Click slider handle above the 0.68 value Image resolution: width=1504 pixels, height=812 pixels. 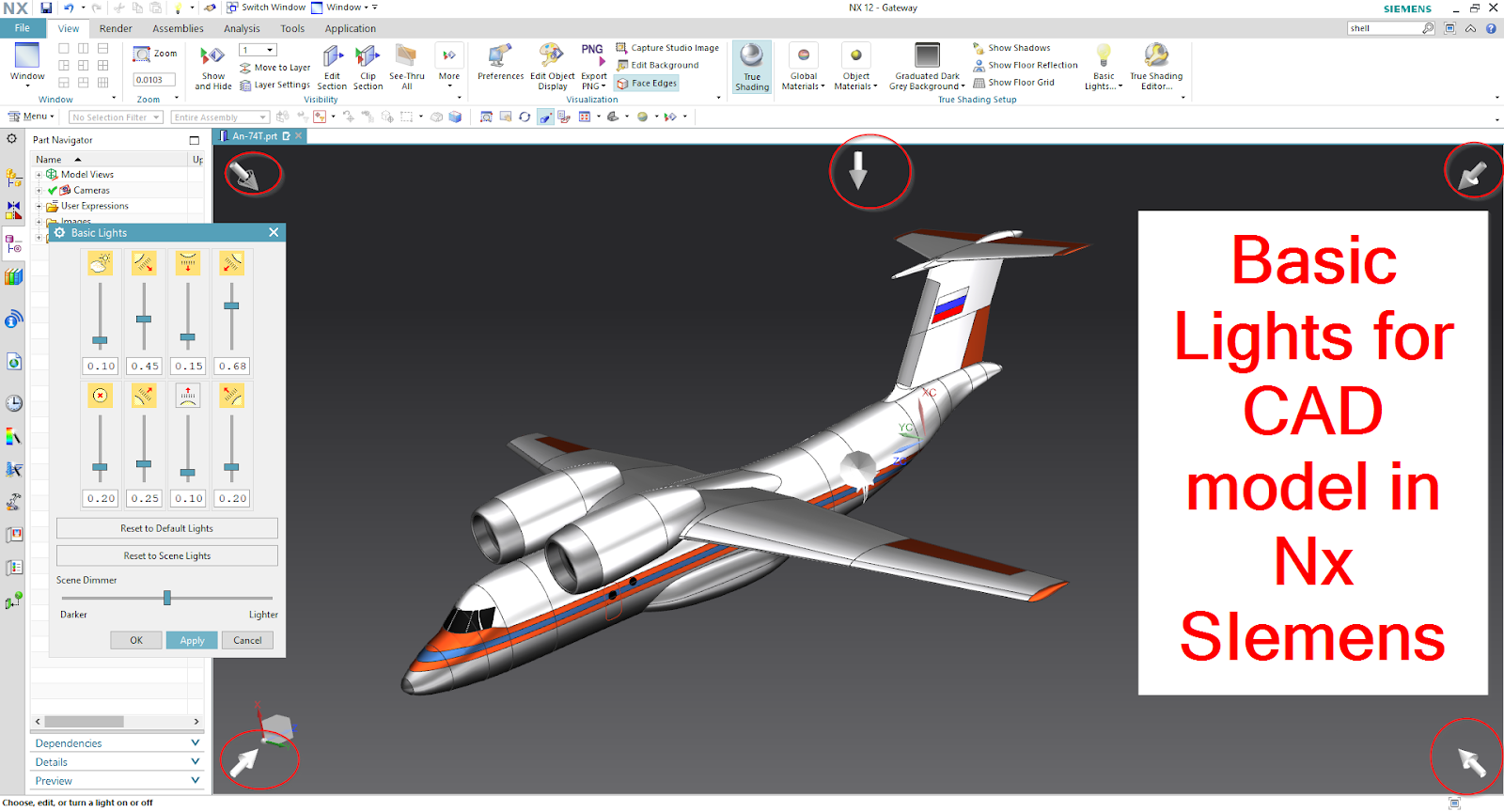point(231,305)
